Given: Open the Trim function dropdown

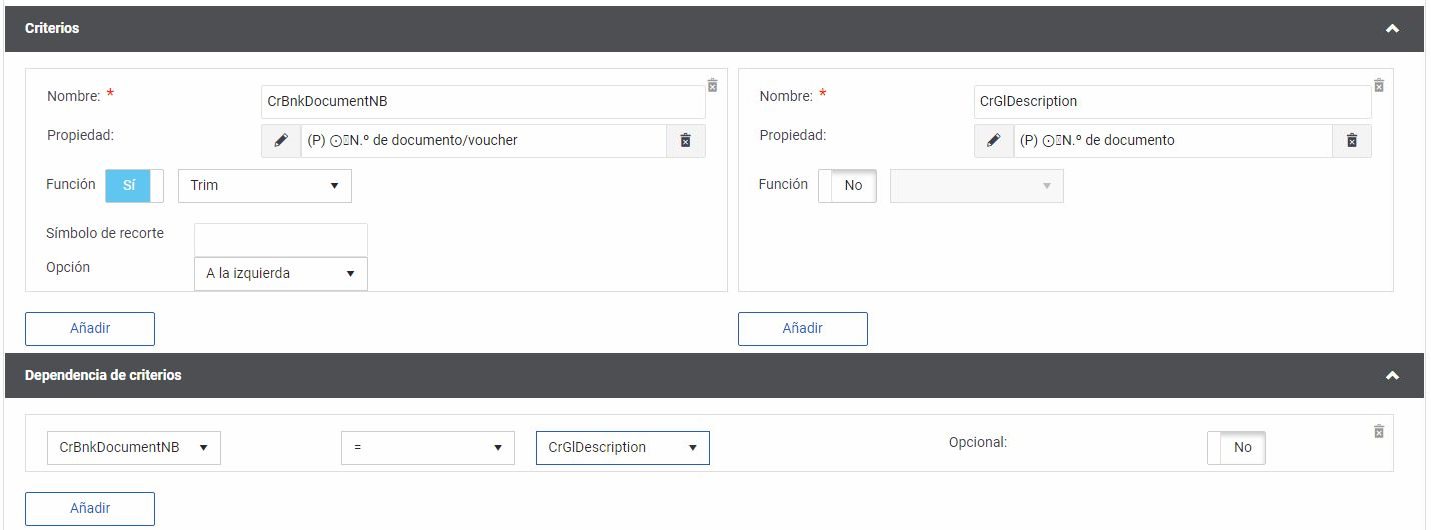Looking at the screenshot, I should (x=265, y=186).
